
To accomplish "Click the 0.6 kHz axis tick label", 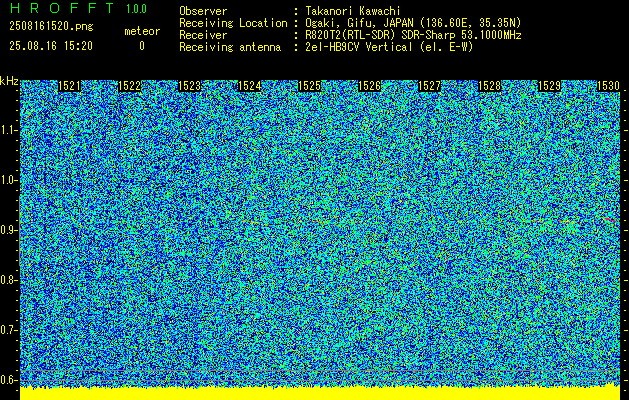I will coord(9,380).
